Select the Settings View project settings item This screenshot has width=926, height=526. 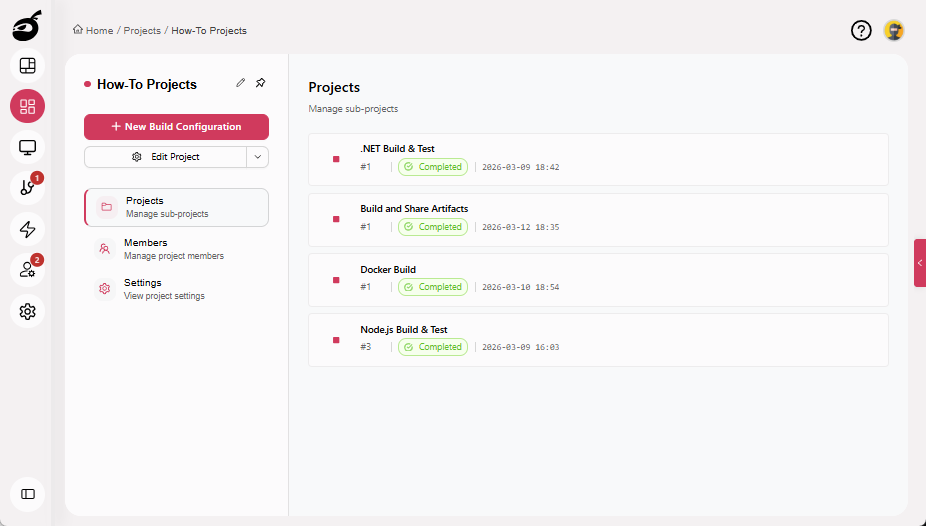point(177,289)
